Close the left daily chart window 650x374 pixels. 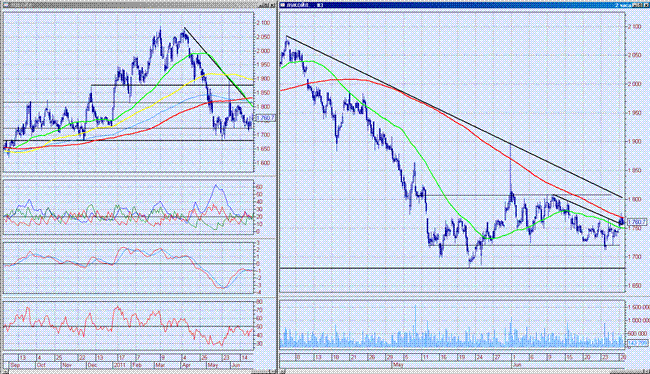click(x=272, y=5)
